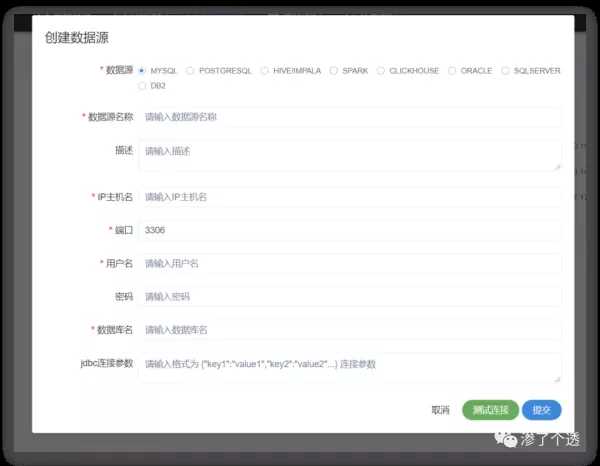Viewport: 600px width, 466px height.
Task: Focus the jdbc连接参数 text area
Action: [x=349, y=367]
